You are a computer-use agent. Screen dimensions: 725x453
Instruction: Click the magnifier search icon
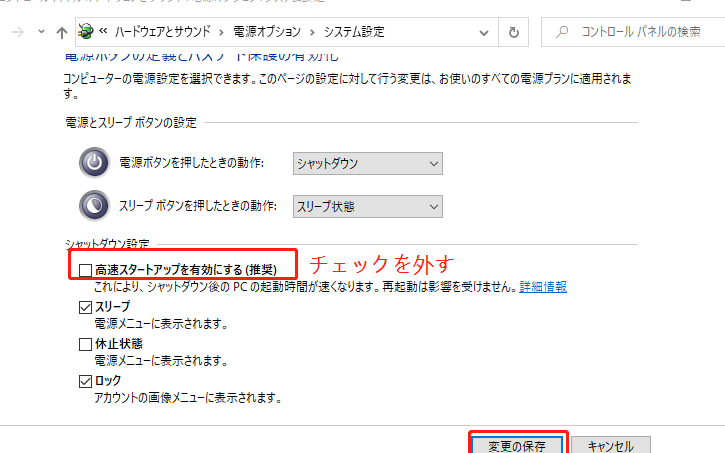click(563, 32)
